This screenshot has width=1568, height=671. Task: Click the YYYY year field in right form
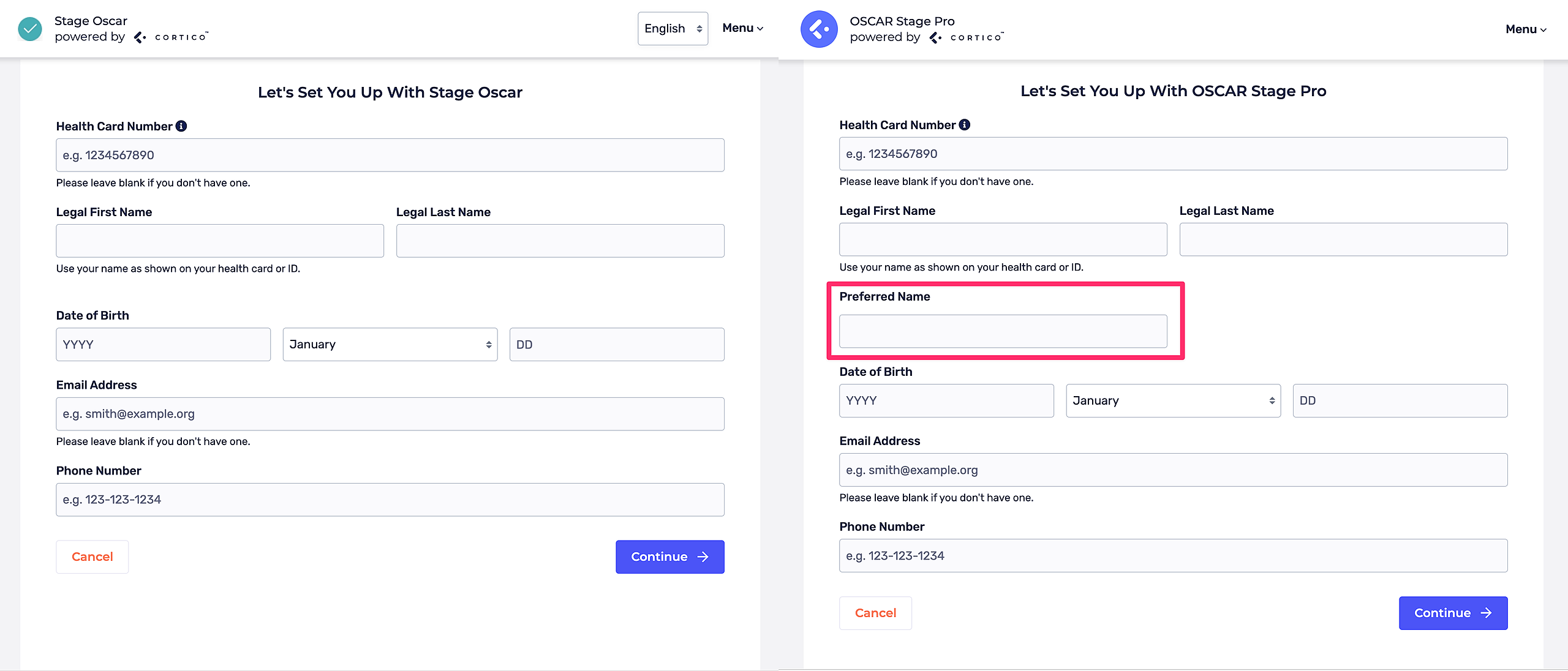tap(946, 401)
